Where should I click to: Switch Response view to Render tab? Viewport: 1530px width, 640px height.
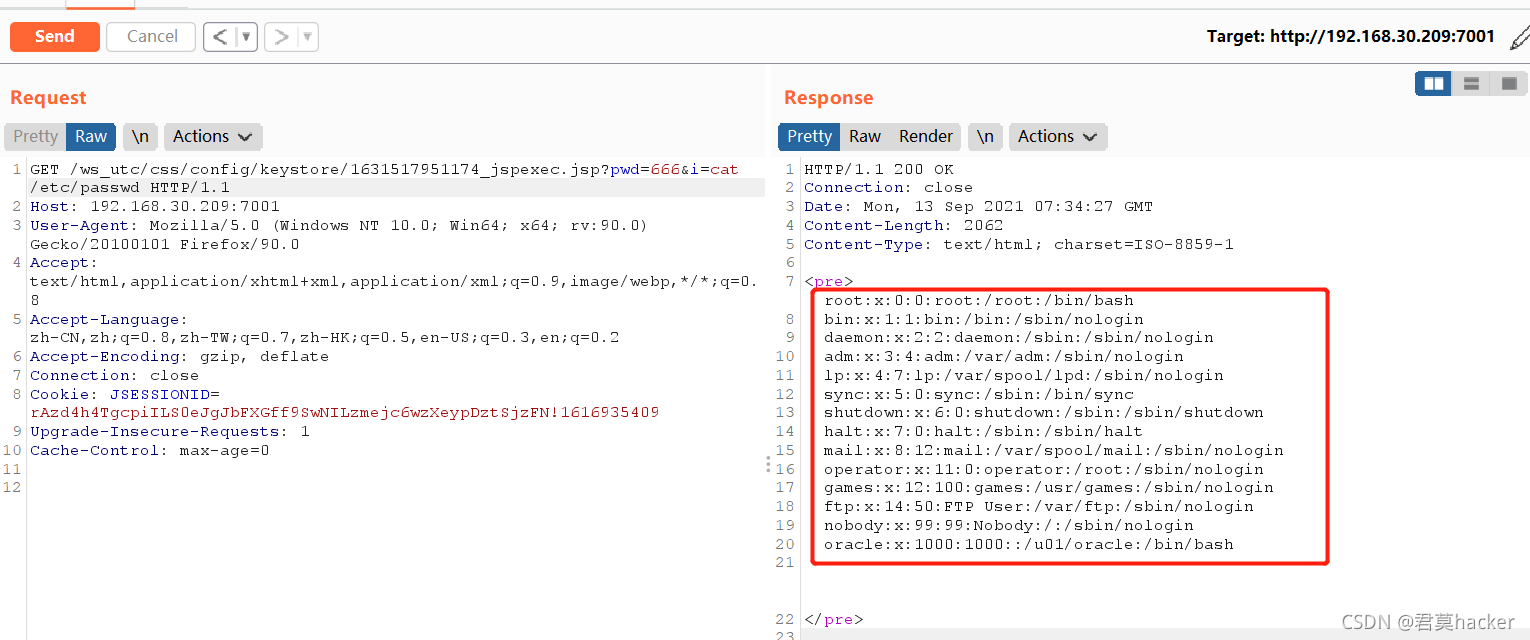926,136
